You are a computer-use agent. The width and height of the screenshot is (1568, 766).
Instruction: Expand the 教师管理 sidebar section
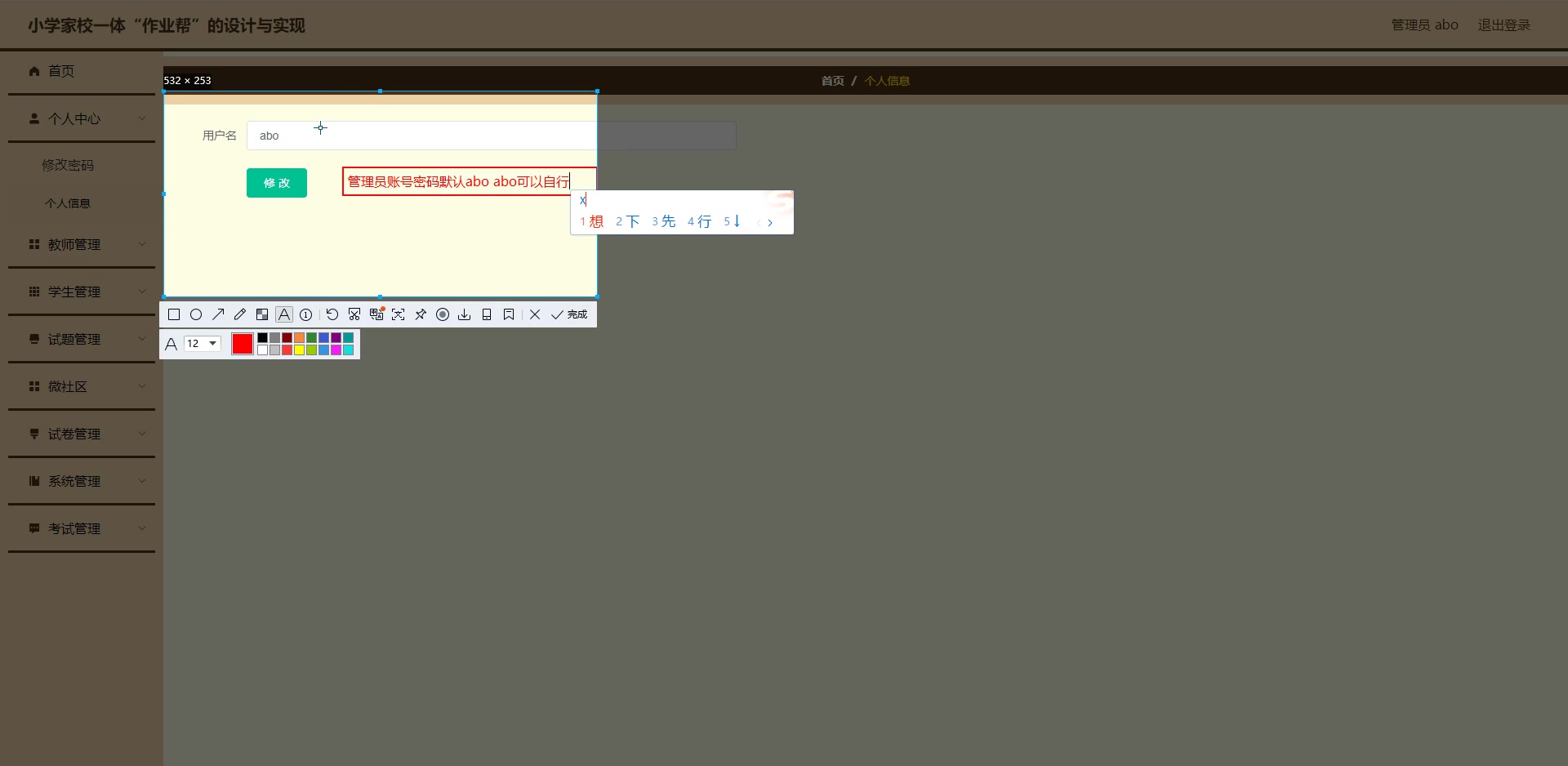[80, 243]
